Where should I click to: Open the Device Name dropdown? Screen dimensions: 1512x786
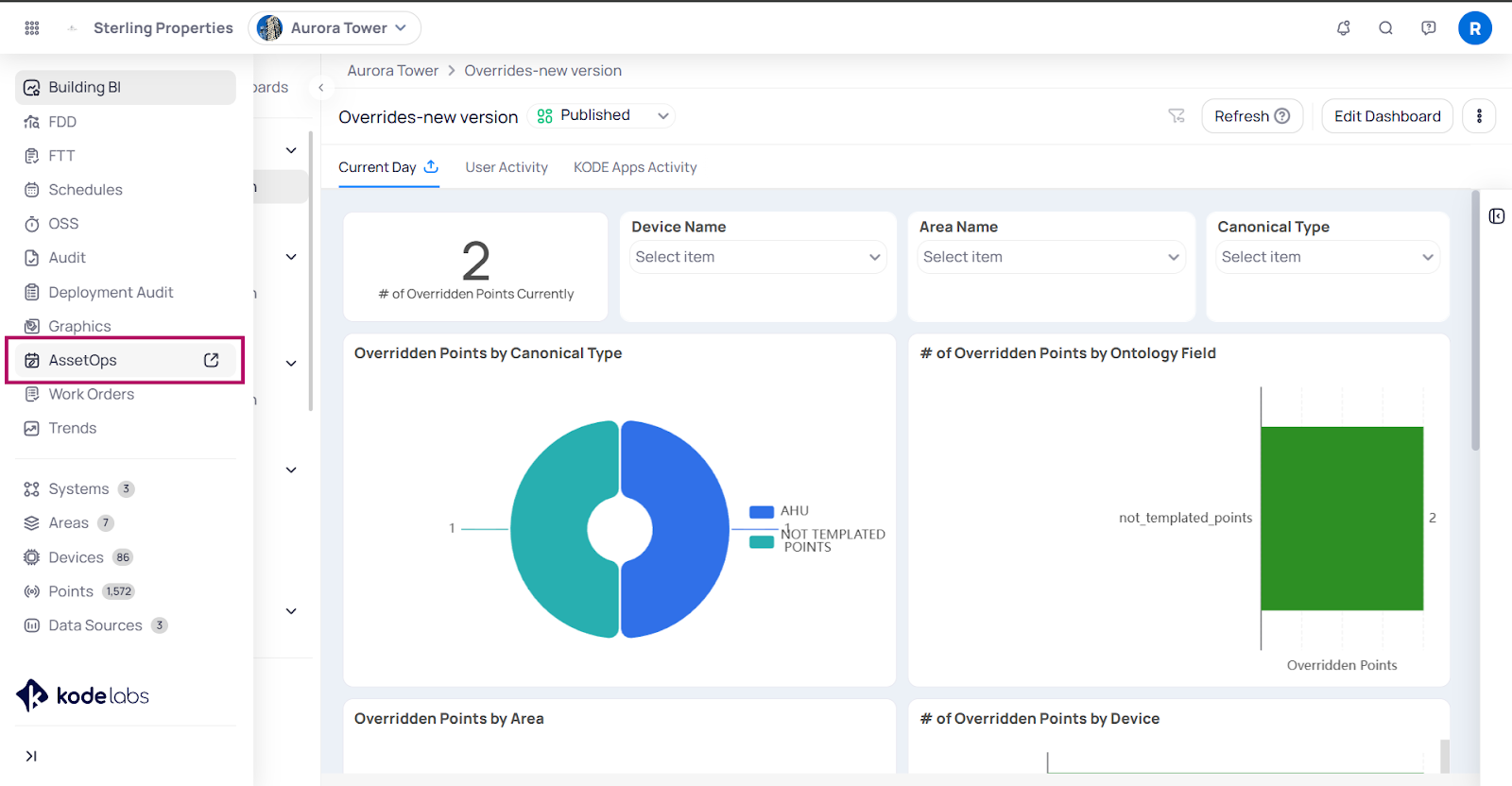pyautogui.click(x=757, y=257)
